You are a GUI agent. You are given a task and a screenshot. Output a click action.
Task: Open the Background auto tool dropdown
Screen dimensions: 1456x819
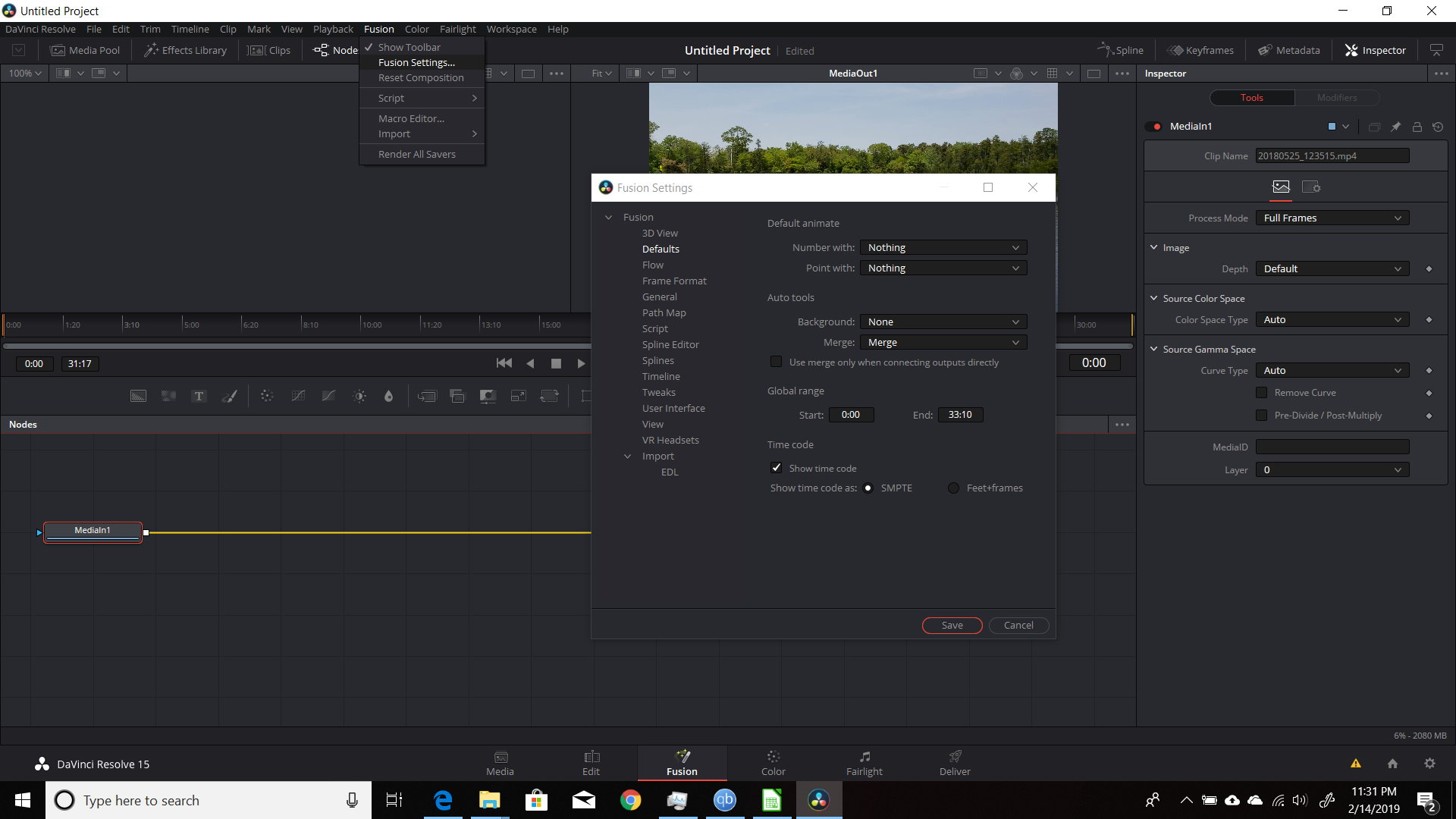point(943,322)
